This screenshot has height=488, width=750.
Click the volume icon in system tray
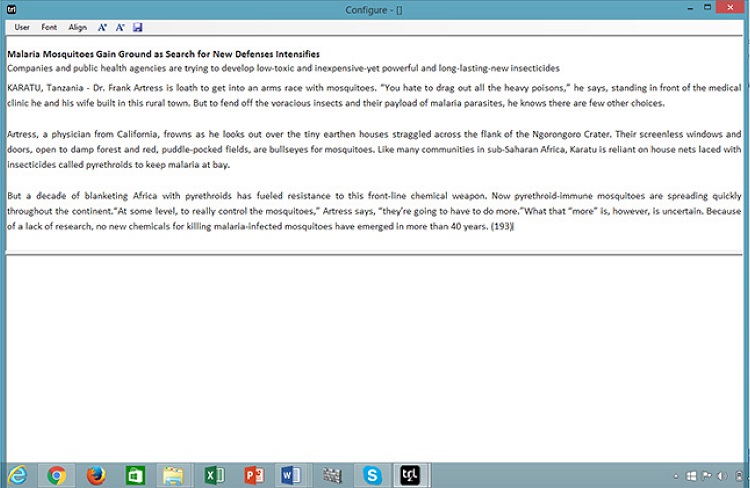click(x=723, y=476)
